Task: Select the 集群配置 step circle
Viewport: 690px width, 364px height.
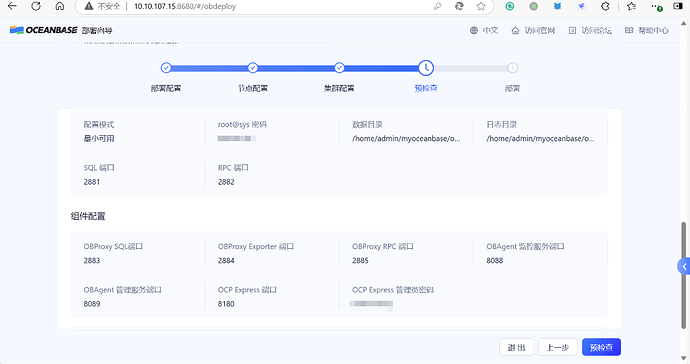Action: (x=339, y=68)
